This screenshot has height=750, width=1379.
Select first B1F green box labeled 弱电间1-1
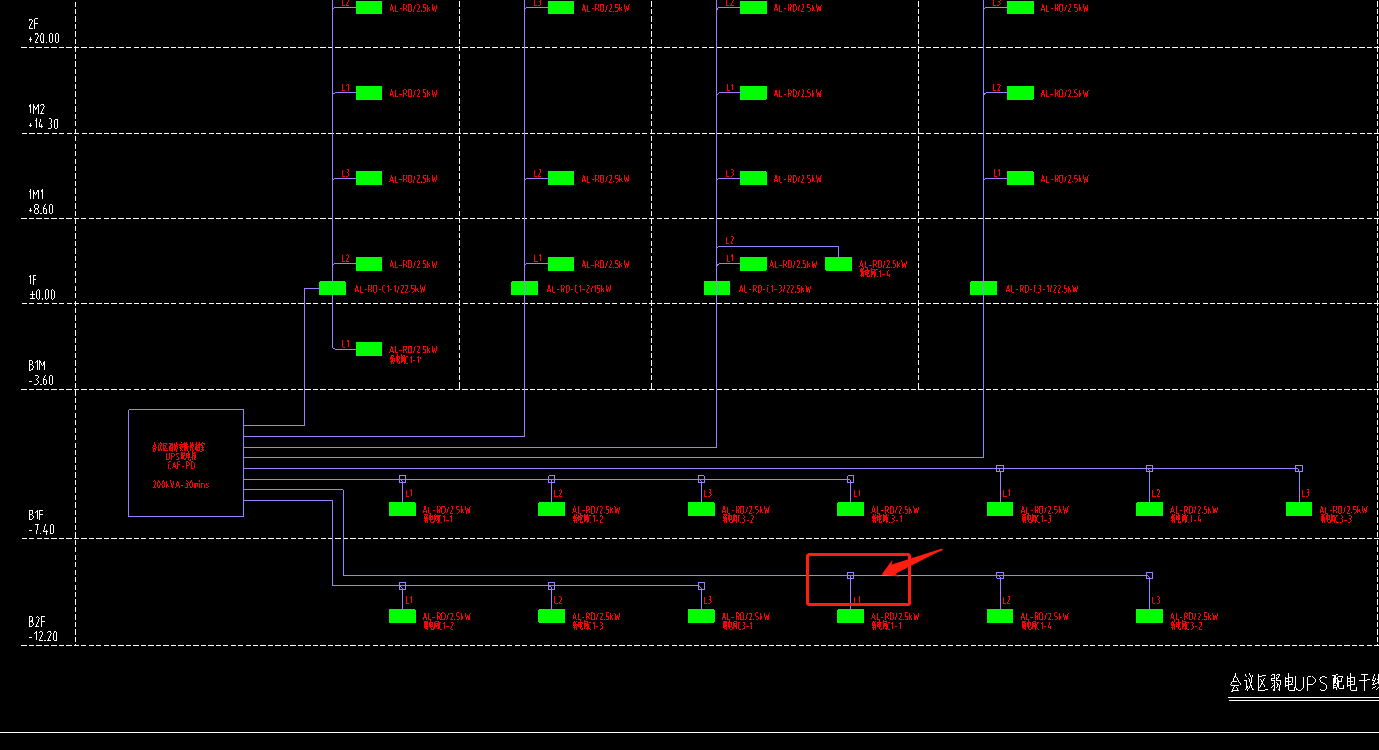pyautogui.click(x=402, y=509)
